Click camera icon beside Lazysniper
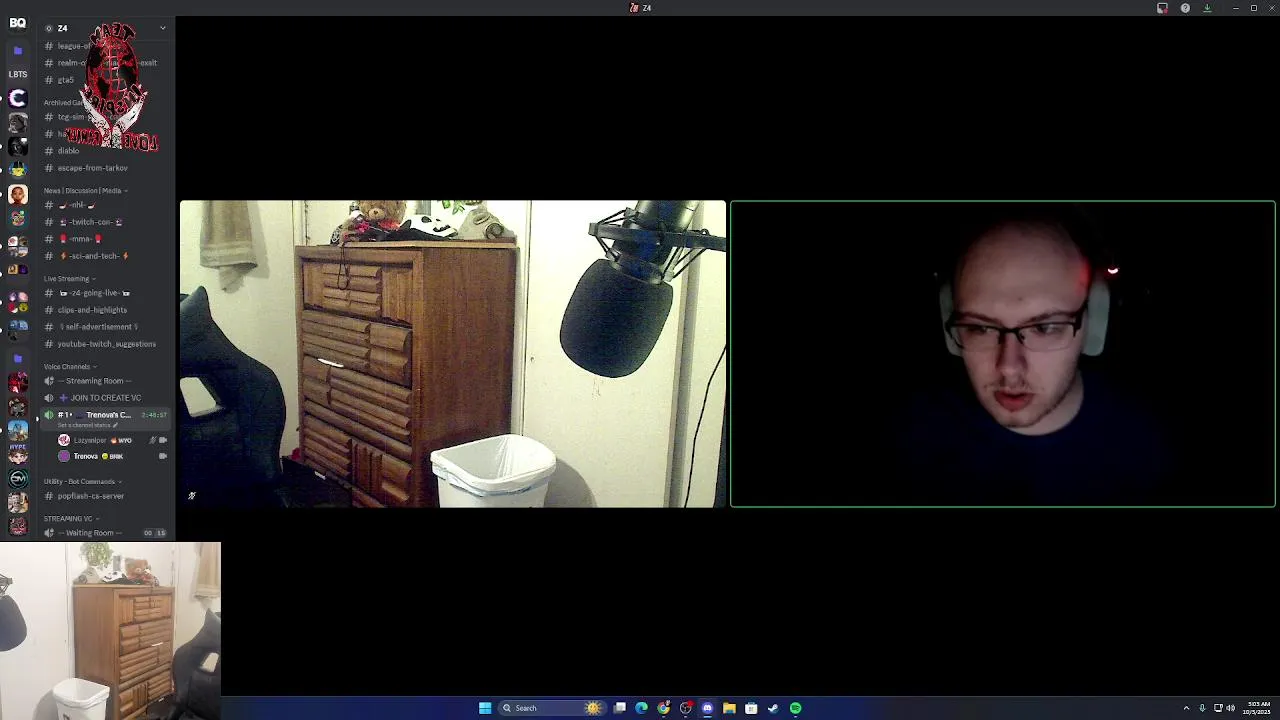Image resolution: width=1280 pixels, height=720 pixels. 163,440
